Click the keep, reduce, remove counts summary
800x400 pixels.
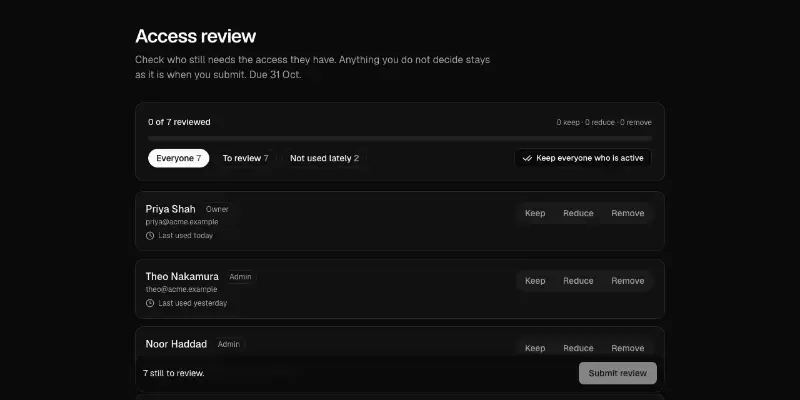coord(604,122)
